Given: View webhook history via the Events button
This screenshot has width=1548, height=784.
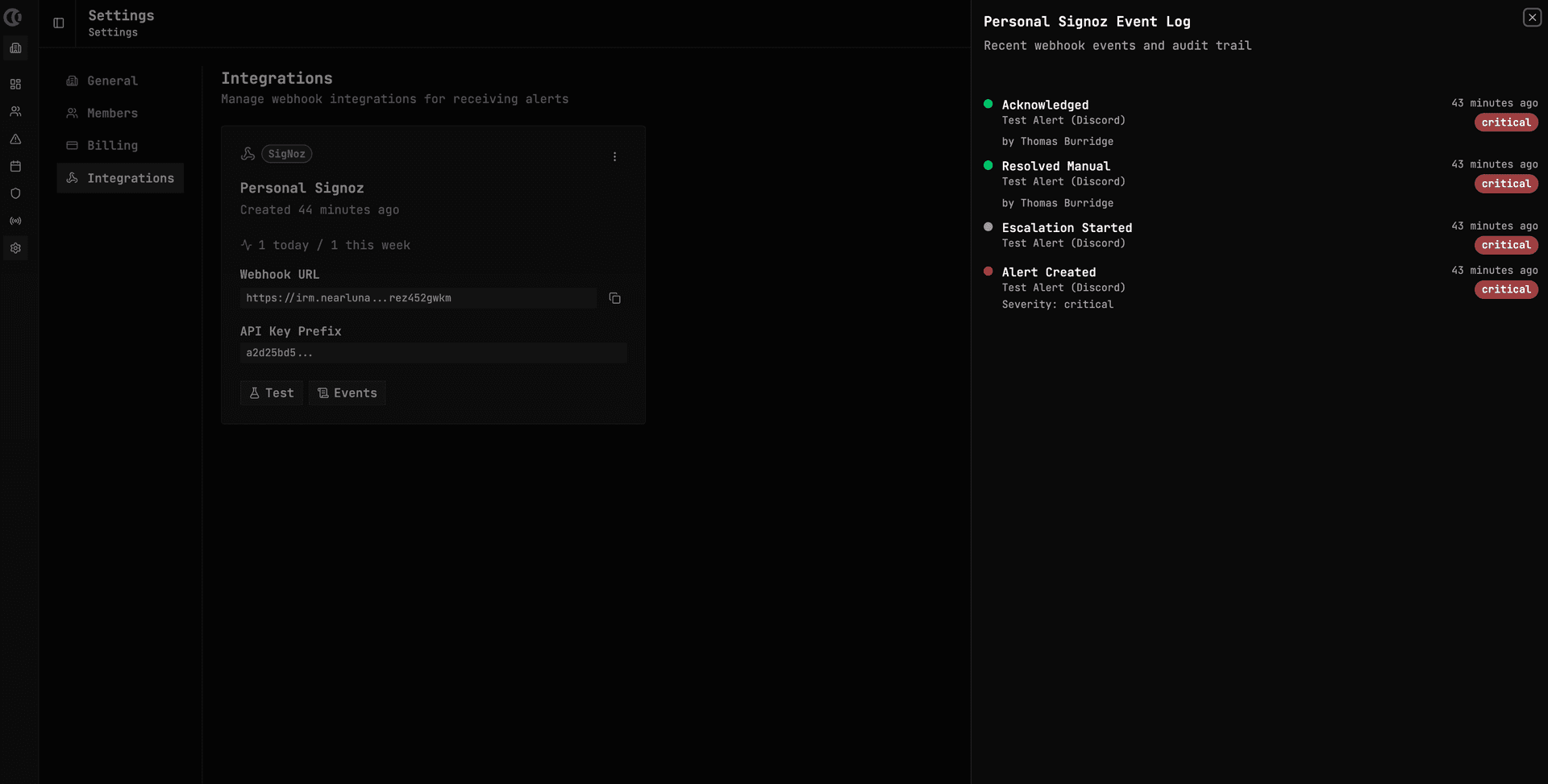Looking at the screenshot, I should [x=347, y=392].
